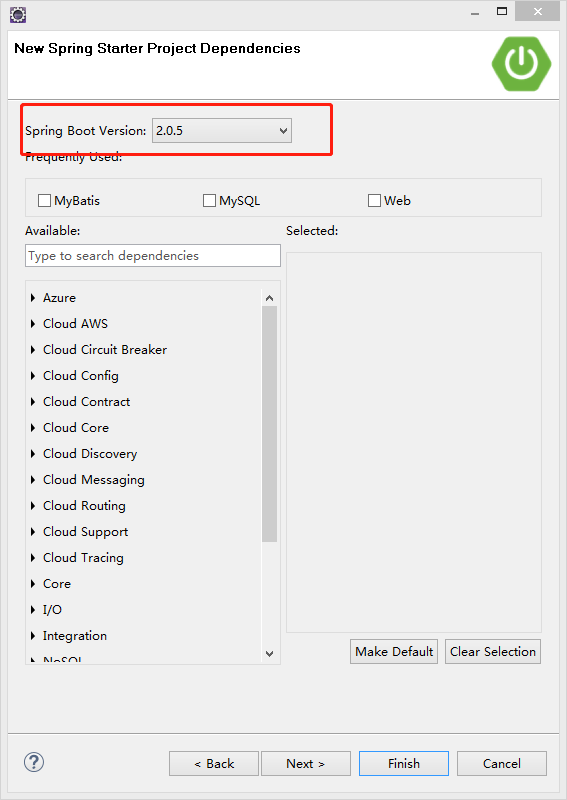567x800 pixels.
Task: Expand the Cloud Core group
Action: pos(33,428)
